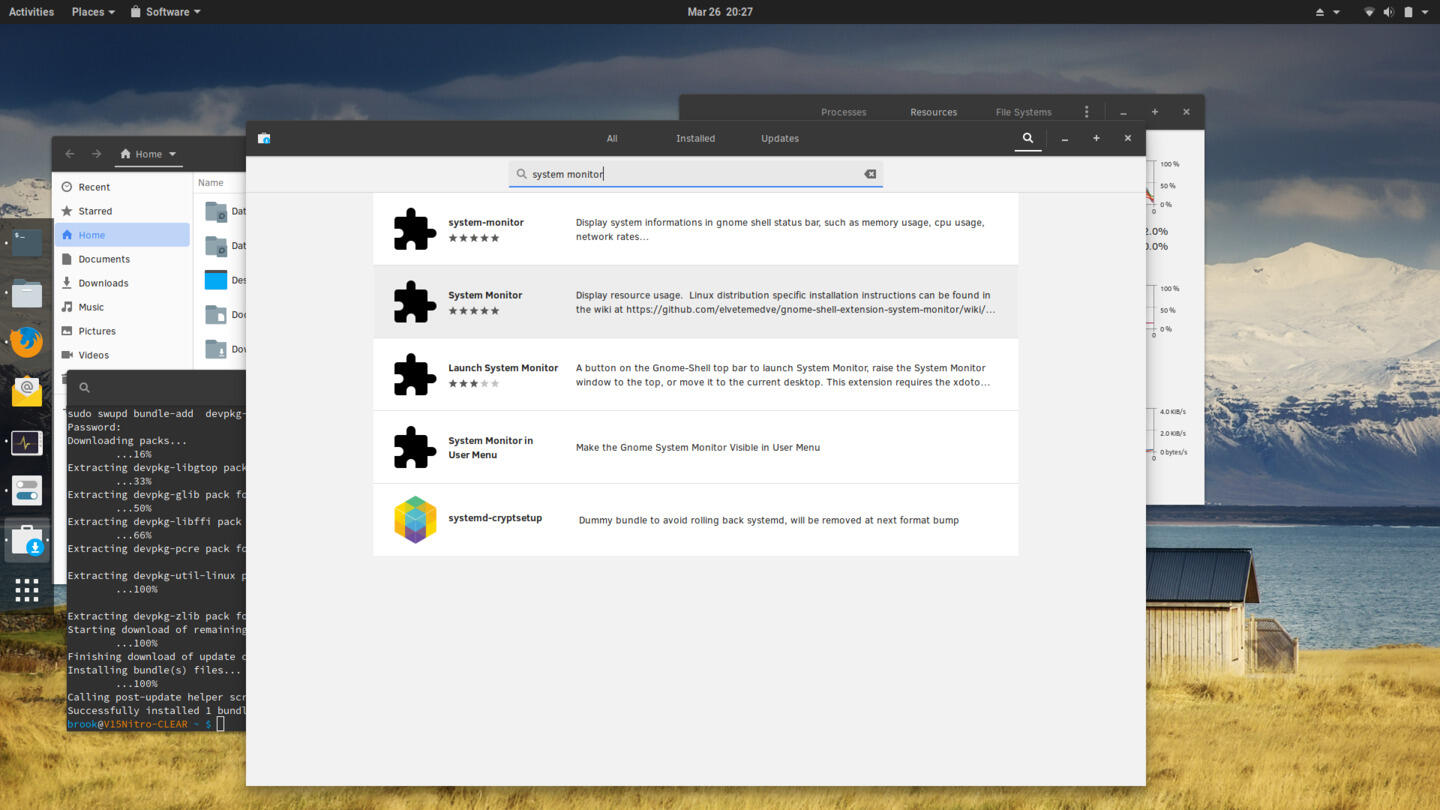Image resolution: width=1440 pixels, height=810 pixels.
Task: Open the Places menu
Action: point(93,12)
